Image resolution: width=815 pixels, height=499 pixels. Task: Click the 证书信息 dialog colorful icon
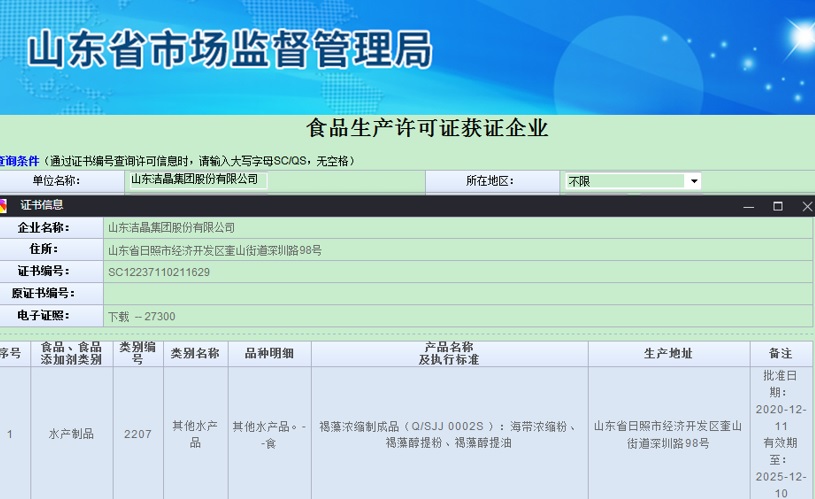click(3, 206)
